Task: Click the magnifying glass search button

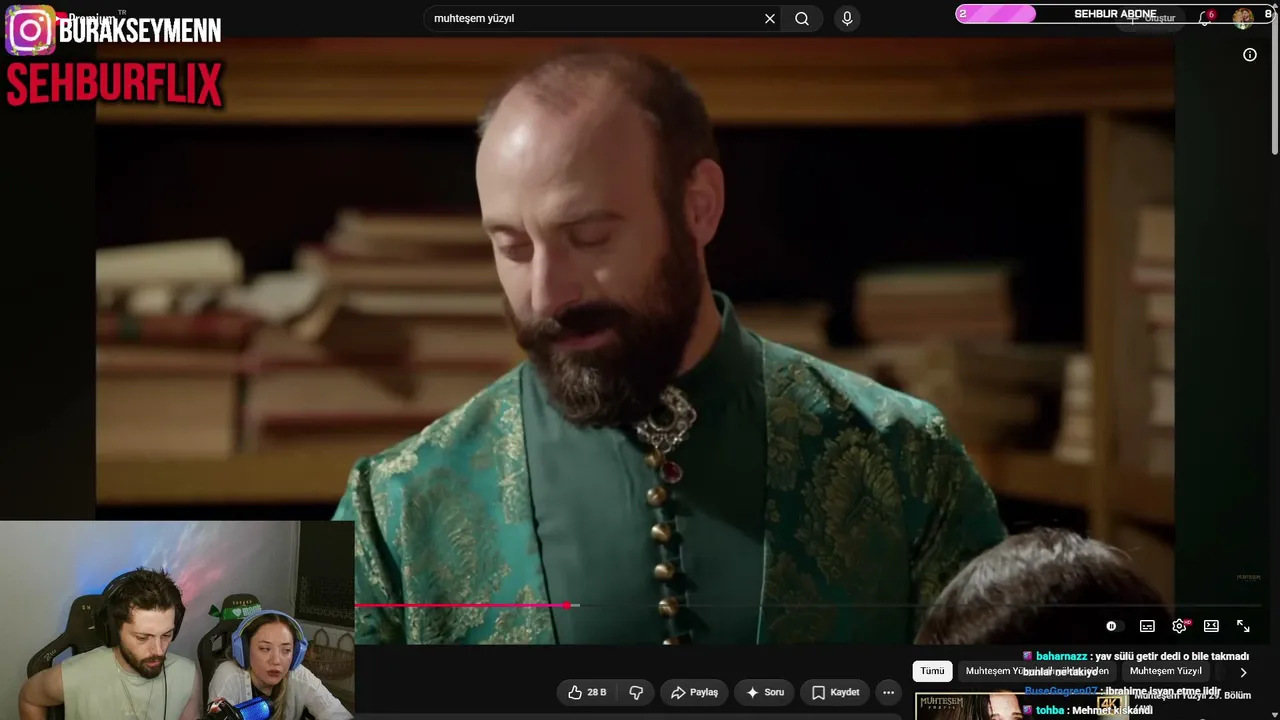Action: pos(802,18)
